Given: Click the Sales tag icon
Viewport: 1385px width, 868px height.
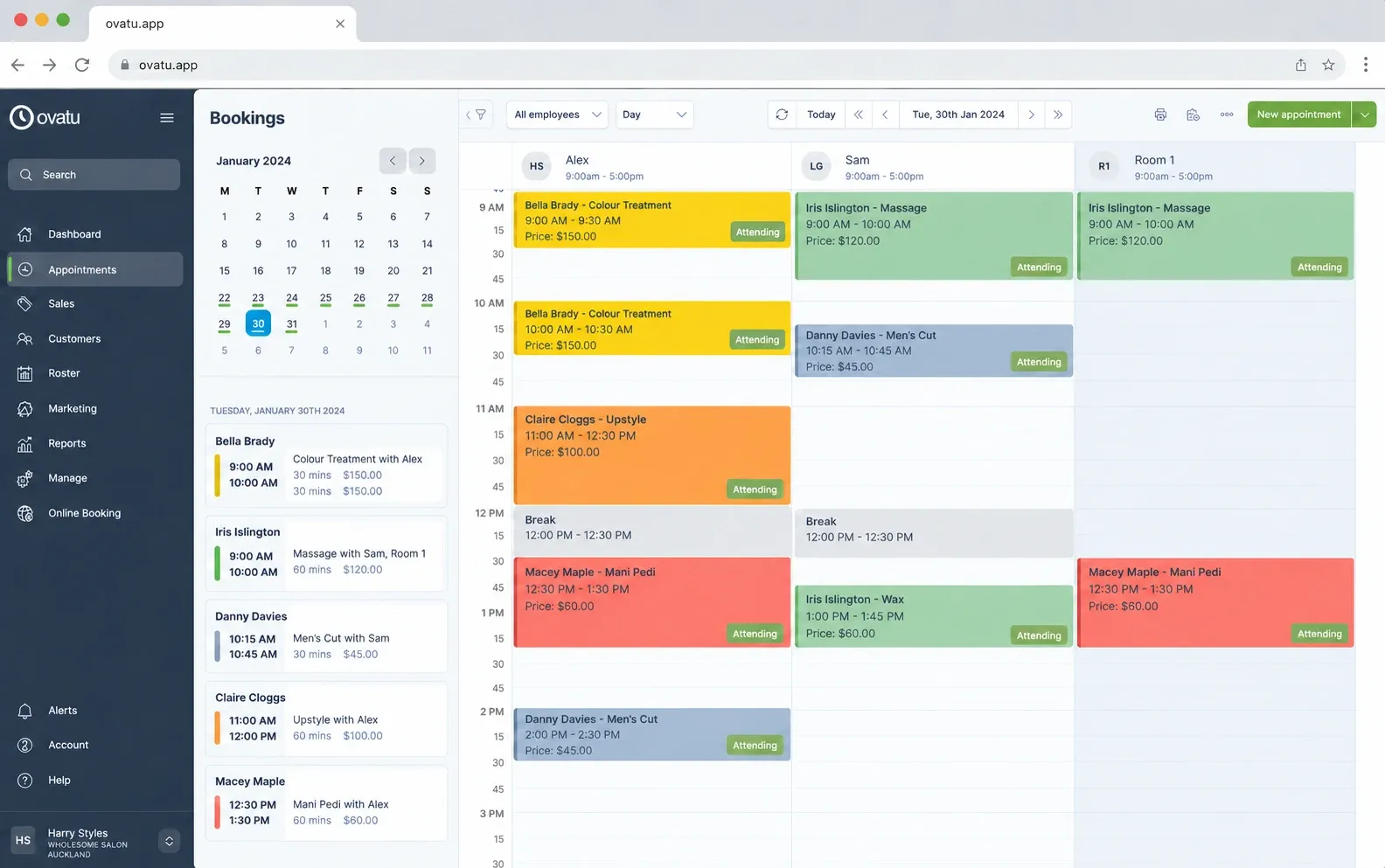Looking at the screenshot, I should [25, 303].
